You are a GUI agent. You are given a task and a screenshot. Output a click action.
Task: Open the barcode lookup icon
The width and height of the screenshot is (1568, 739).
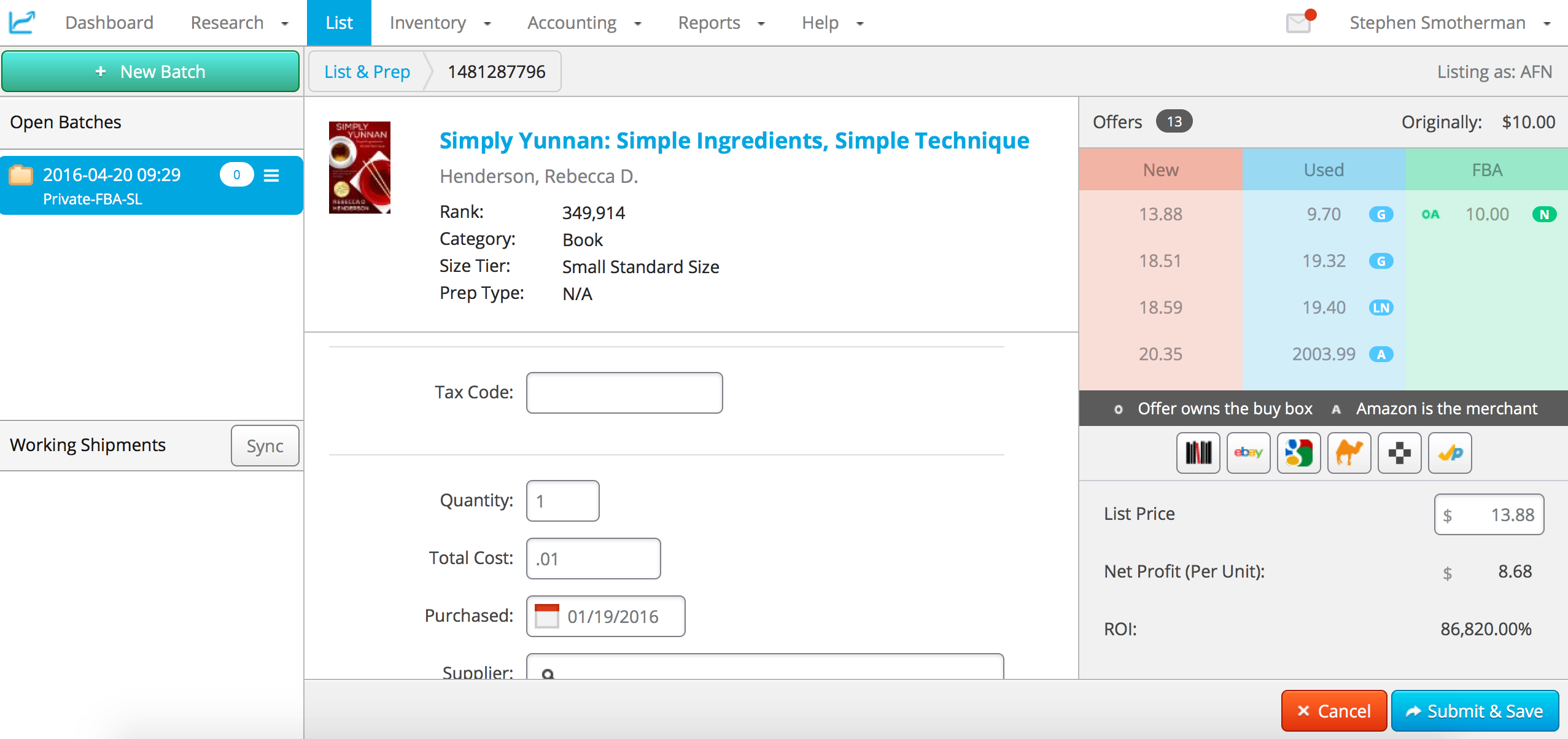[x=1198, y=453]
